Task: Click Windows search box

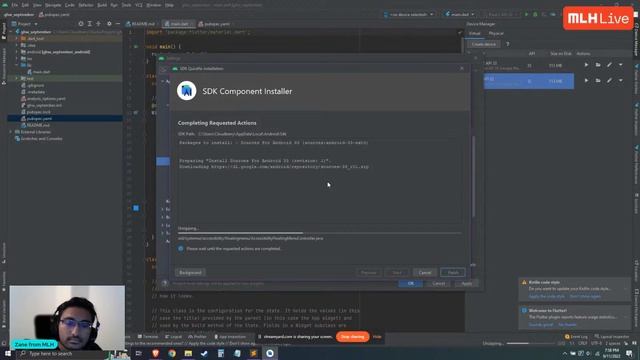Action: coord(63,353)
